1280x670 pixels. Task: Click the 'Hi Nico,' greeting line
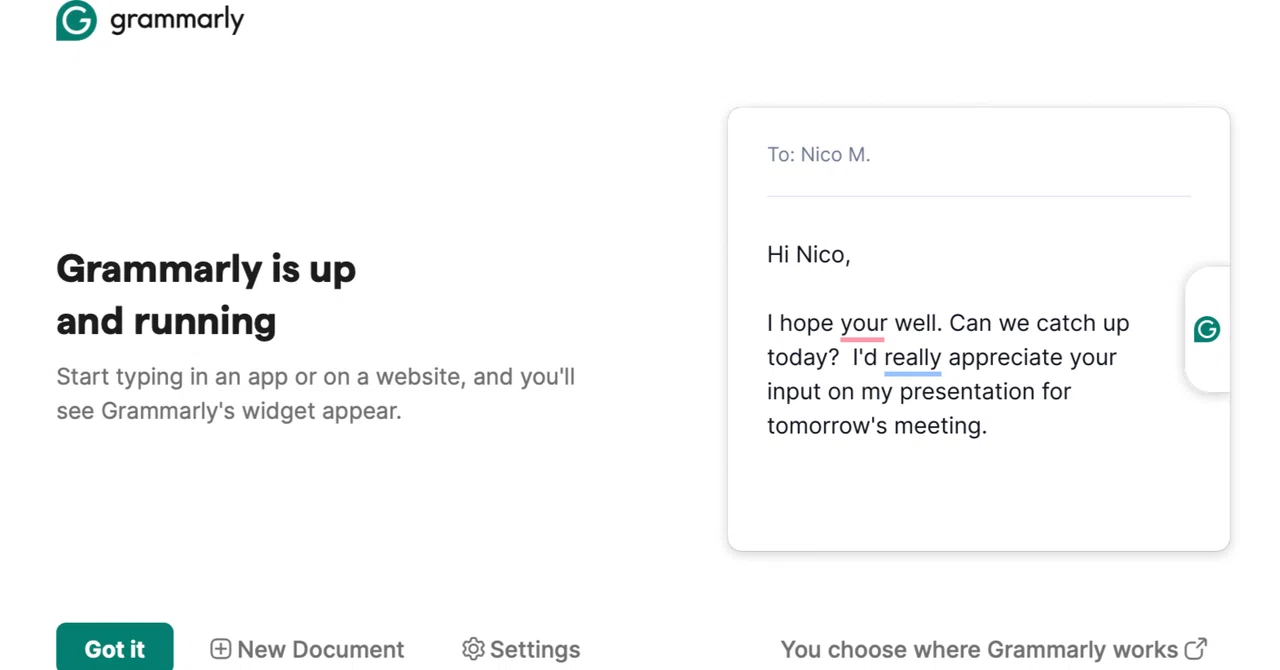[x=809, y=255]
